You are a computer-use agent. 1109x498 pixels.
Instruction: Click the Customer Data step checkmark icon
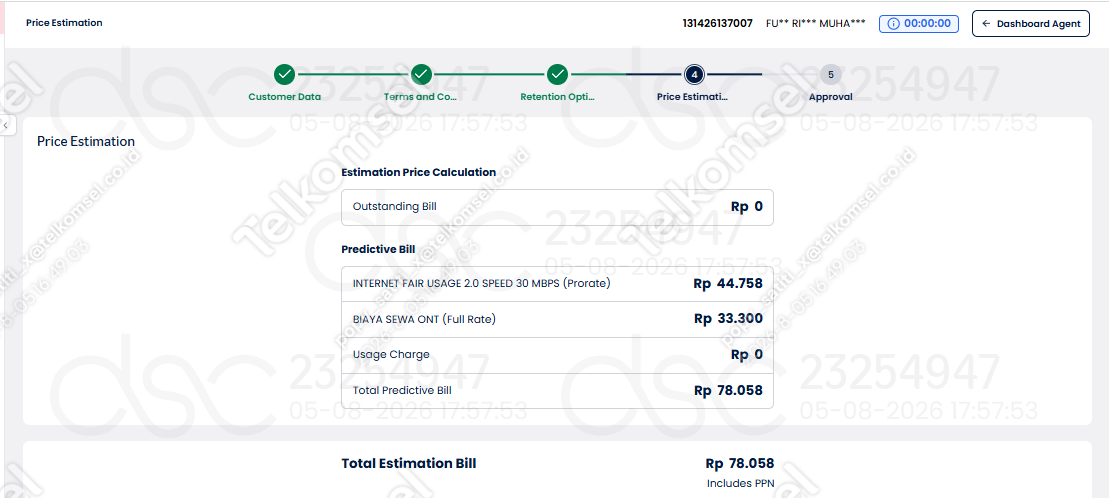(284, 74)
